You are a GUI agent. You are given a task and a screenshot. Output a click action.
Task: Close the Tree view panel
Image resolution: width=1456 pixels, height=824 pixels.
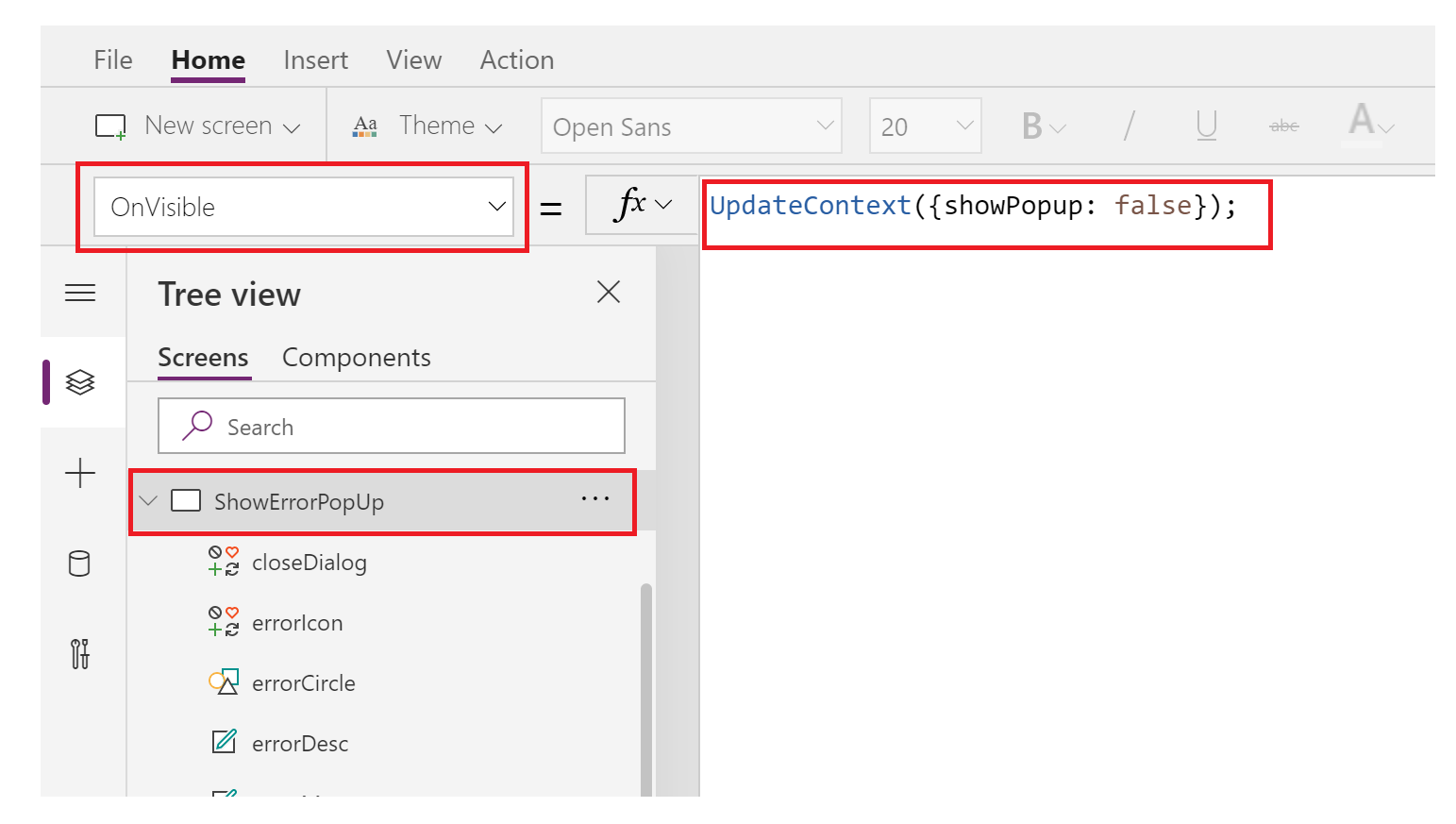click(x=608, y=292)
